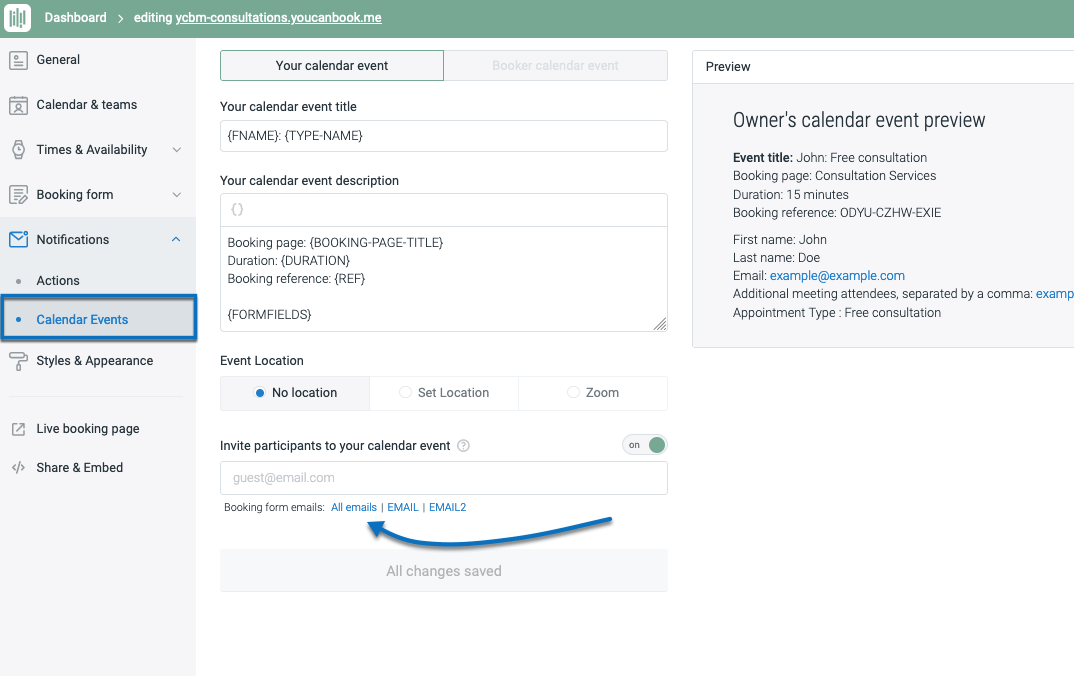Switch to the Booker calendar event tab
This screenshot has height=676, width=1074.
(x=555, y=65)
